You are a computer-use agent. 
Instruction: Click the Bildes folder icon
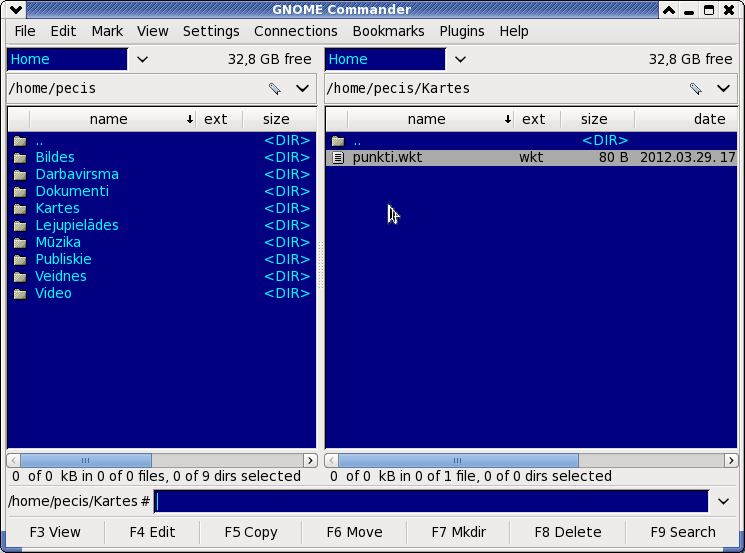tap(20, 157)
